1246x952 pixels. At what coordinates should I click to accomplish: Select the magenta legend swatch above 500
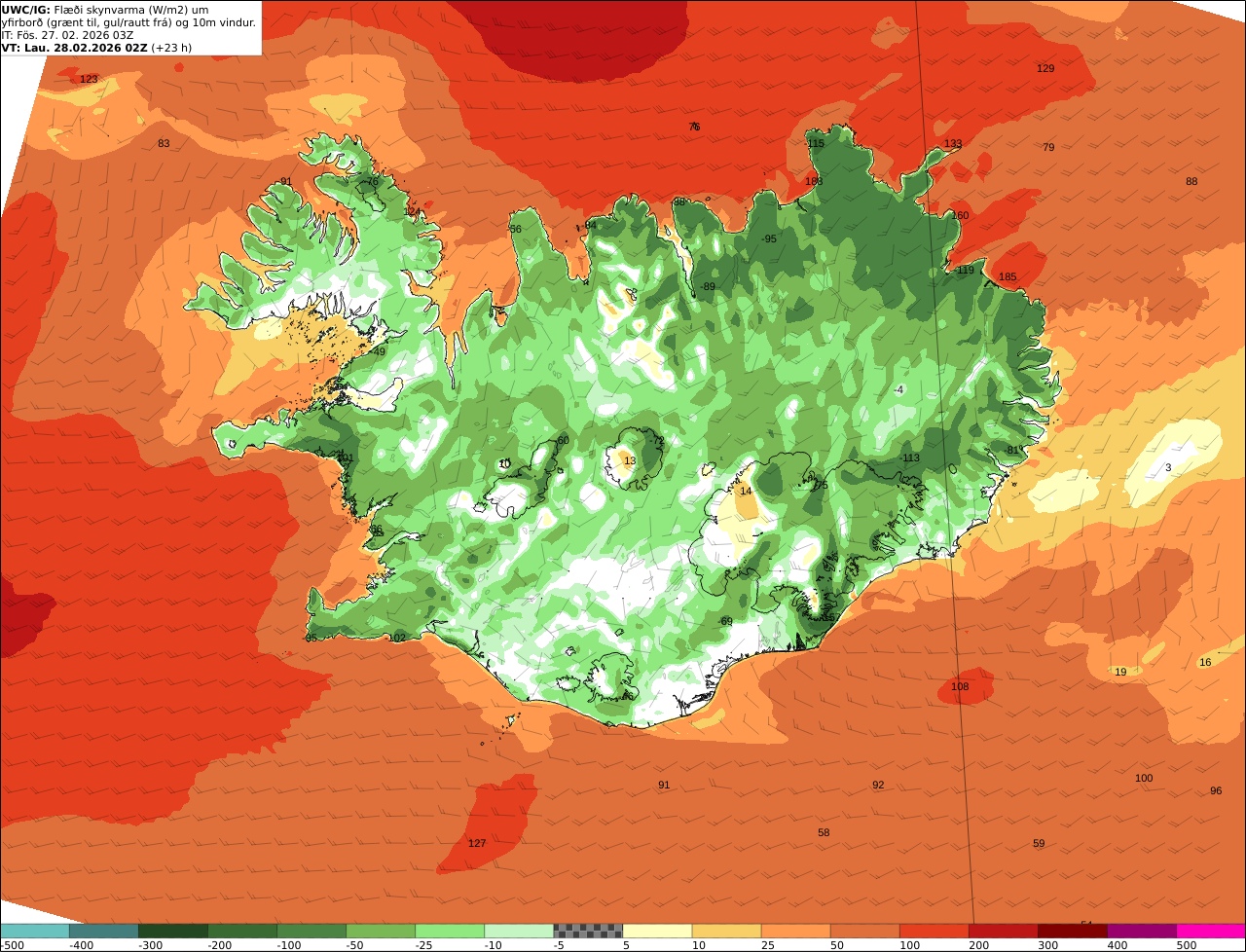pyautogui.click(x=1211, y=931)
